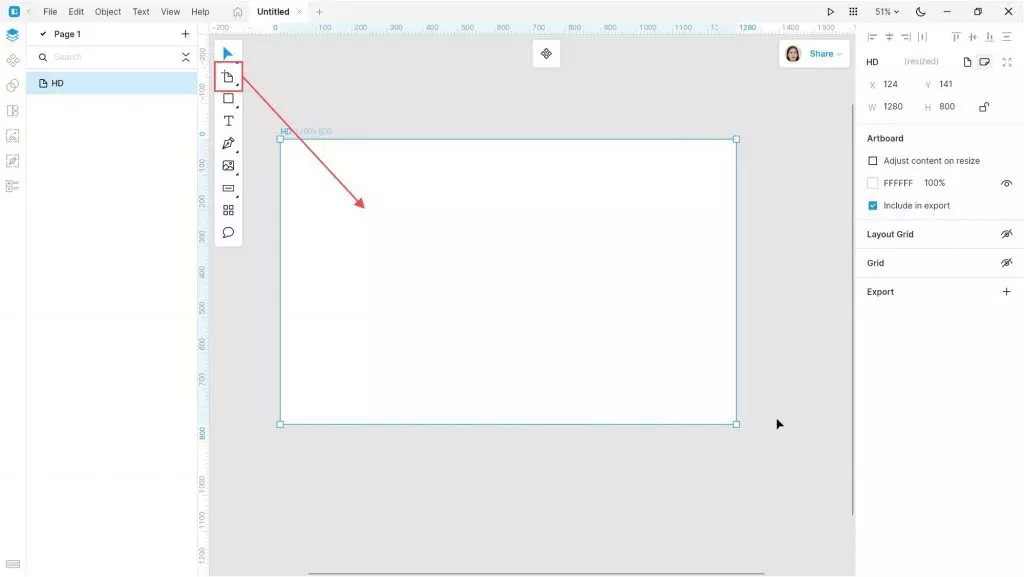
Task: Close the Untitled tab
Action: tap(299, 12)
